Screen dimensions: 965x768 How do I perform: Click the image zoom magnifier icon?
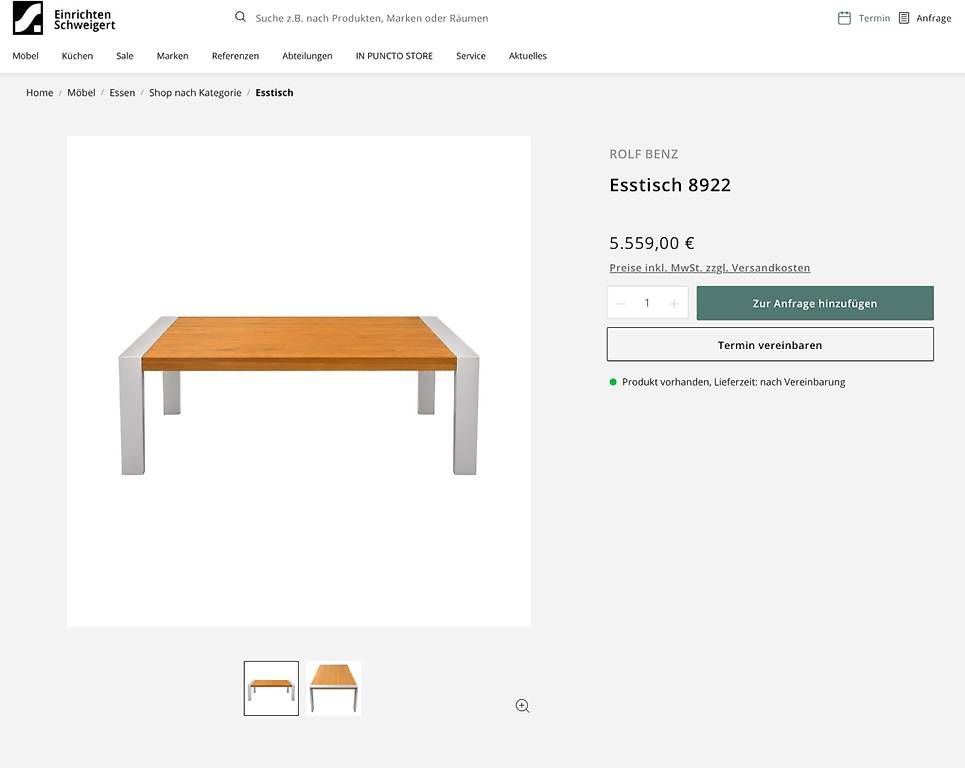(523, 706)
